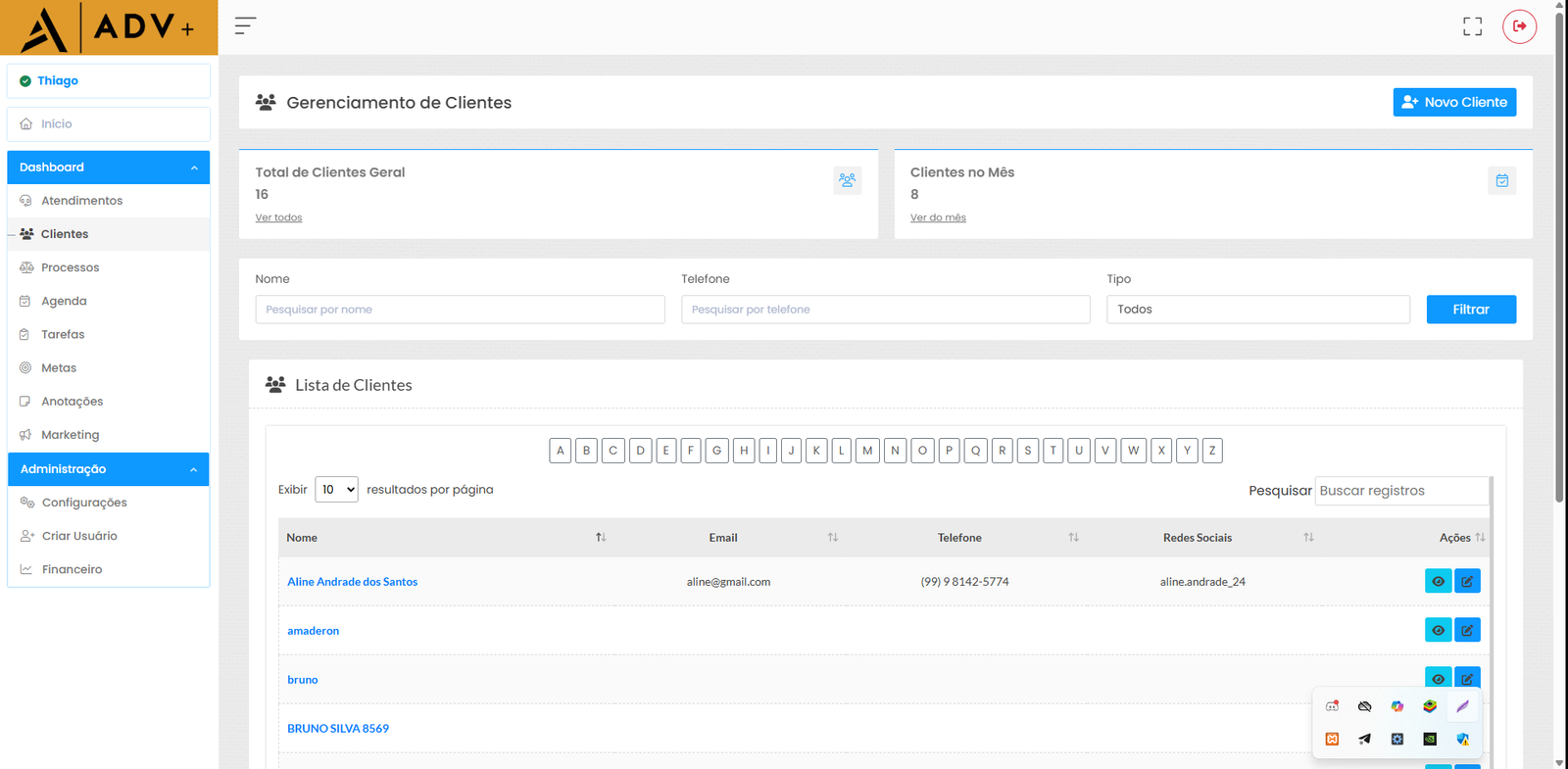The width and height of the screenshot is (1568, 769).
Task: Collapse sidebar with hamburger menu icon
Action: [245, 25]
